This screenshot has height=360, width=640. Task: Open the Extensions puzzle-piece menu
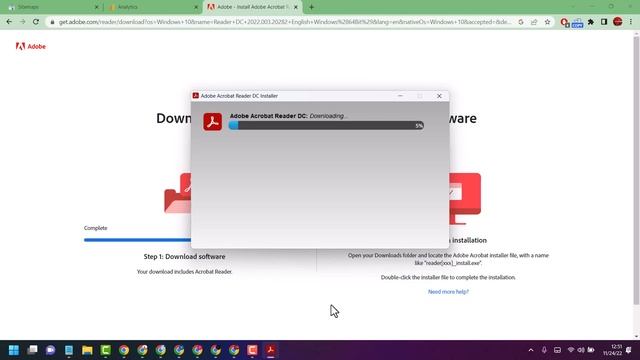(591, 22)
